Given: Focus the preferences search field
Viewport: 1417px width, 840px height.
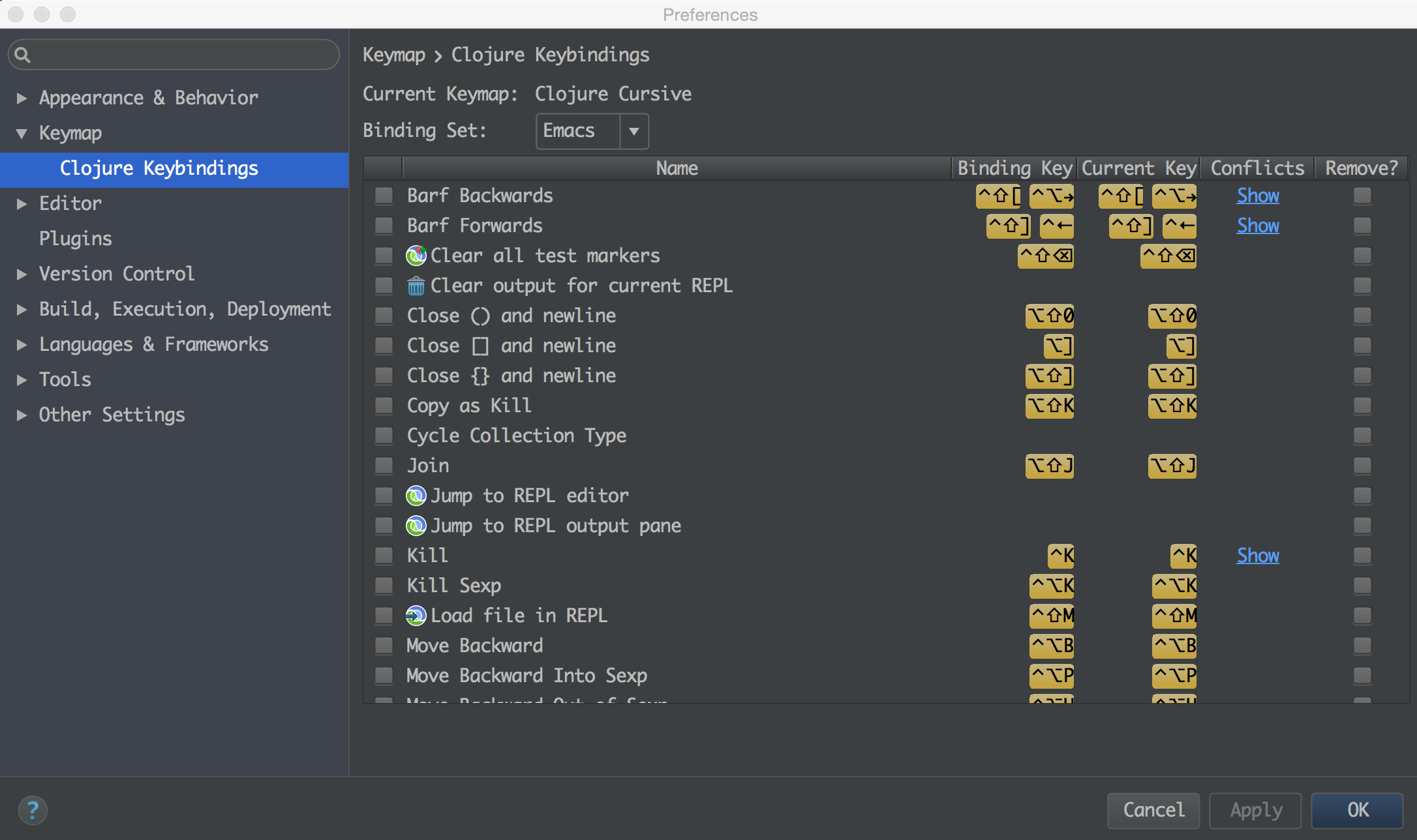Looking at the screenshot, I should (174, 55).
